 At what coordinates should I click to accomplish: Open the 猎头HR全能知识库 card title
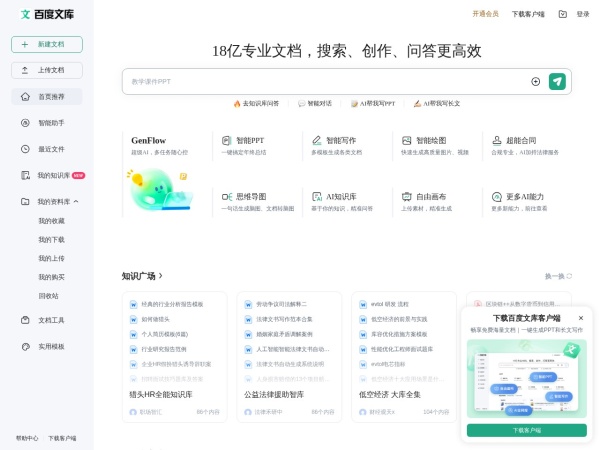pos(161,394)
